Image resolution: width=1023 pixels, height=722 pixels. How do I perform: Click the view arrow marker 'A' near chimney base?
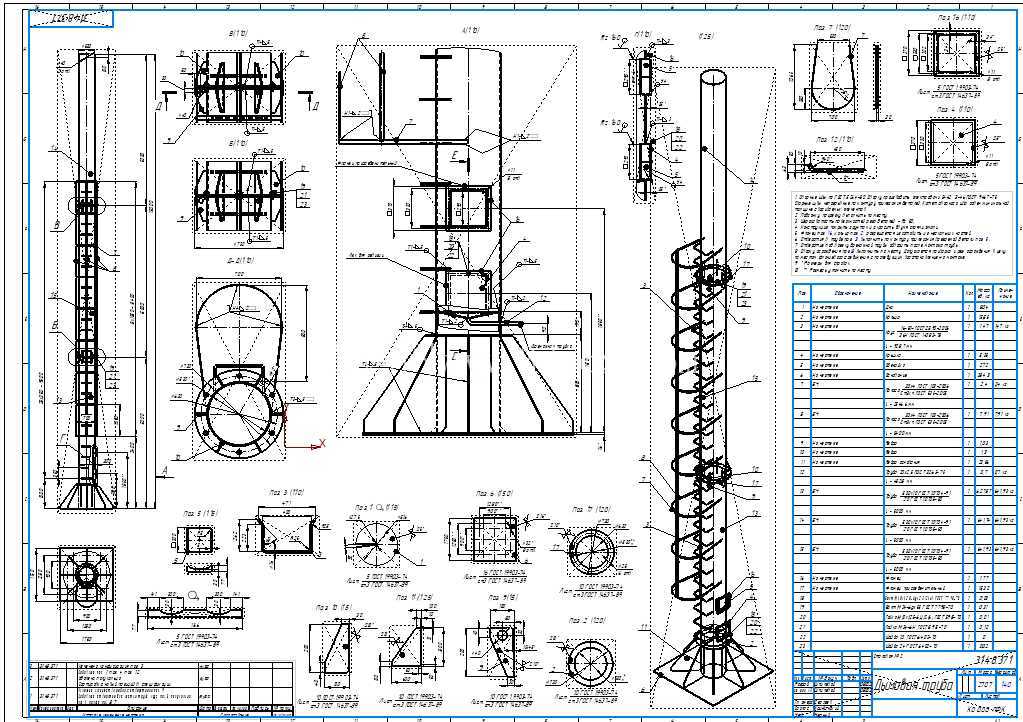[164, 472]
